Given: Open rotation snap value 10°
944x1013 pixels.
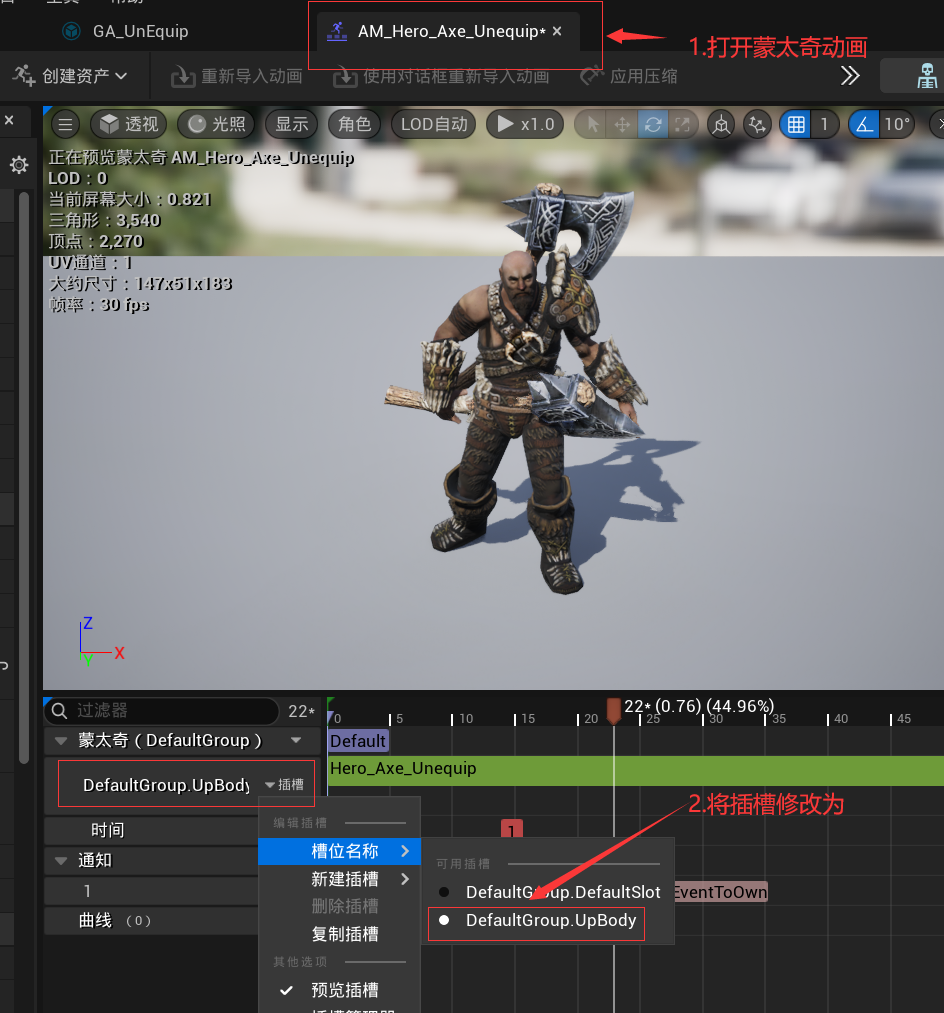Looking at the screenshot, I should (897, 124).
